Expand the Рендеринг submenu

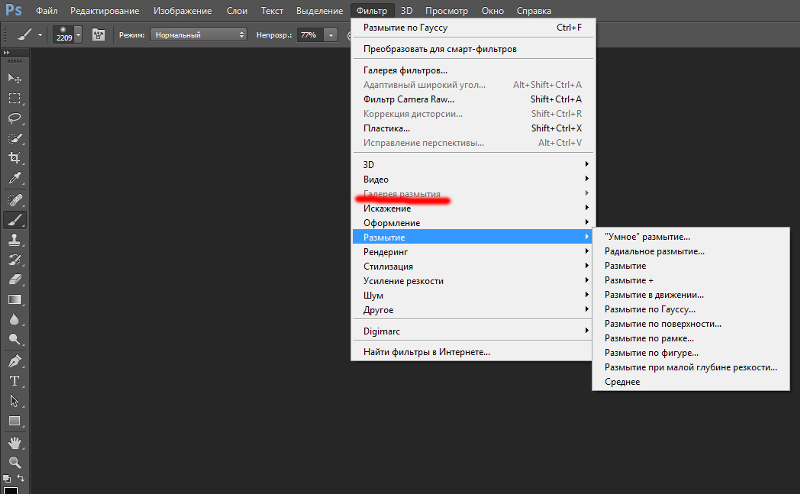click(473, 252)
